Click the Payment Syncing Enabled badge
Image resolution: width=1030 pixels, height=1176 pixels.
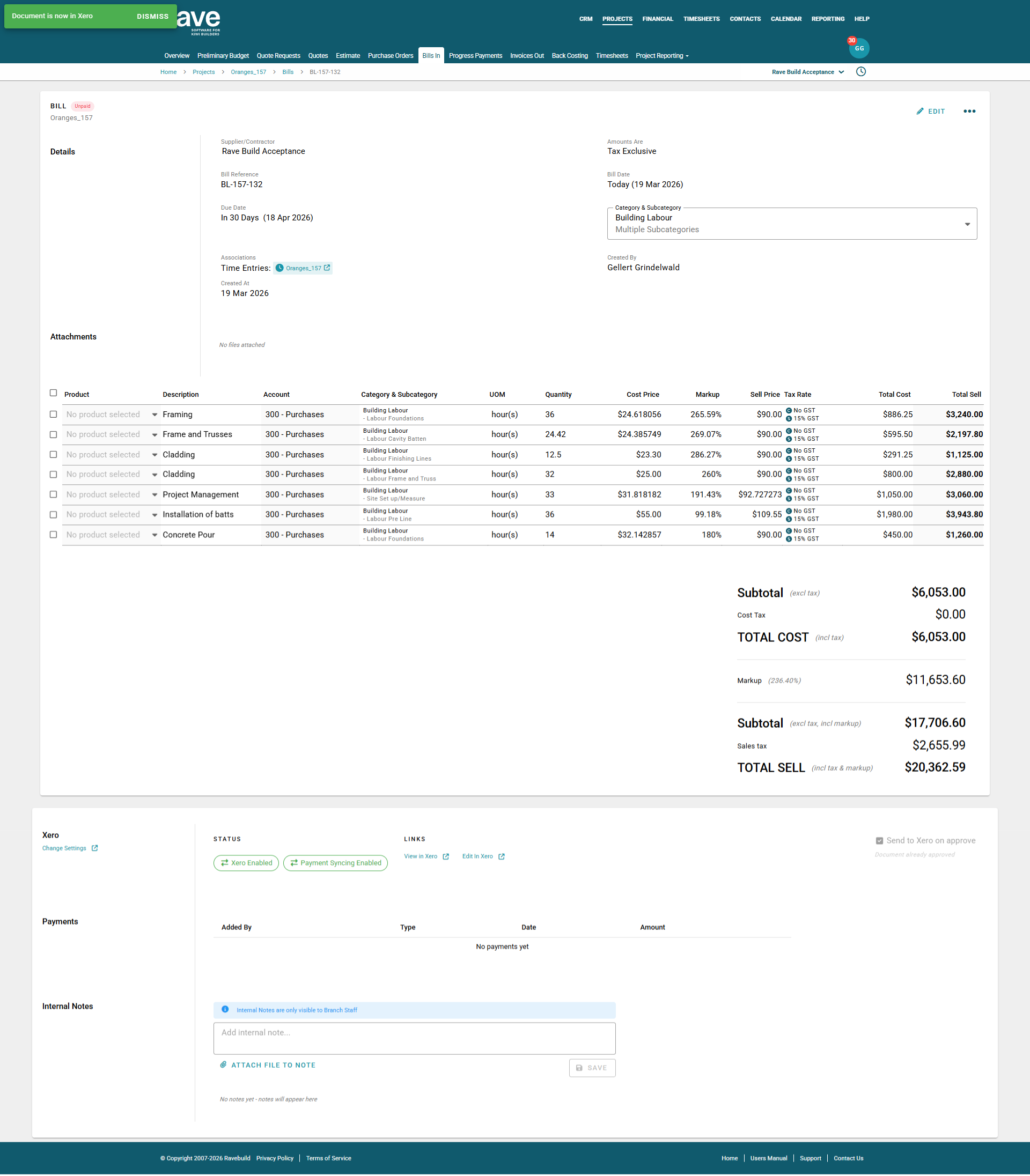click(x=335, y=863)
